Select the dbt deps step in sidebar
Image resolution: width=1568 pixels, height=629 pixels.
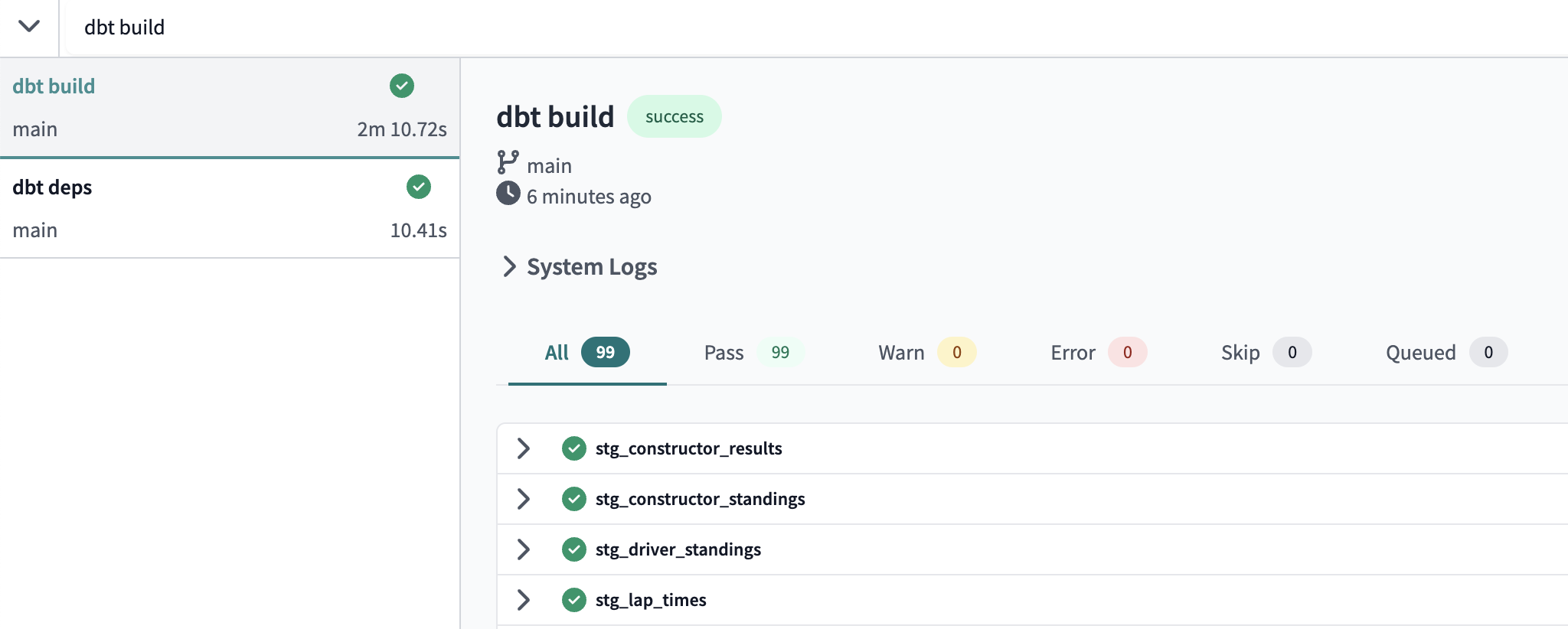(x=230, y=208)
